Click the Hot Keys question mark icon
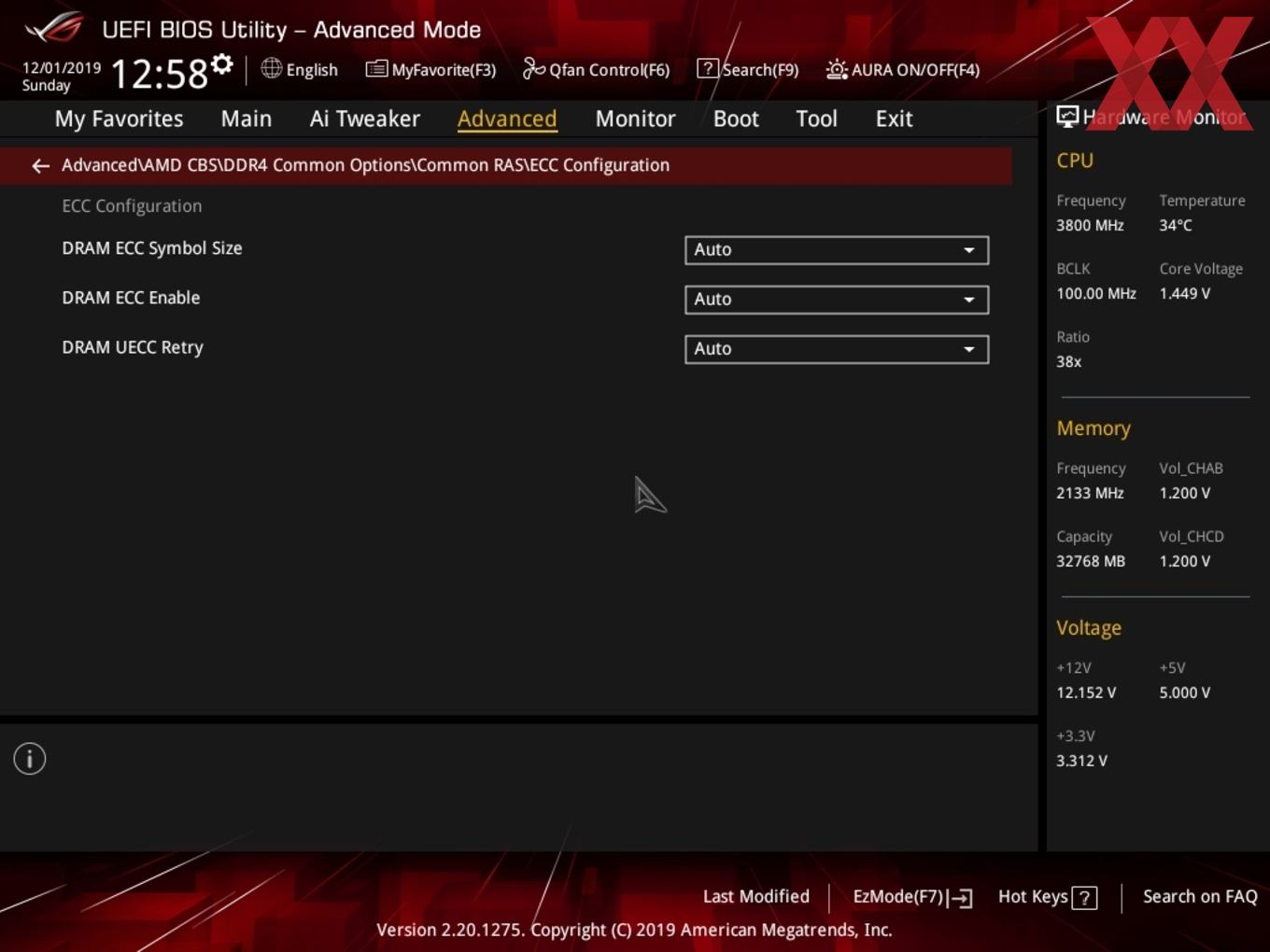 pos(1084,898)
